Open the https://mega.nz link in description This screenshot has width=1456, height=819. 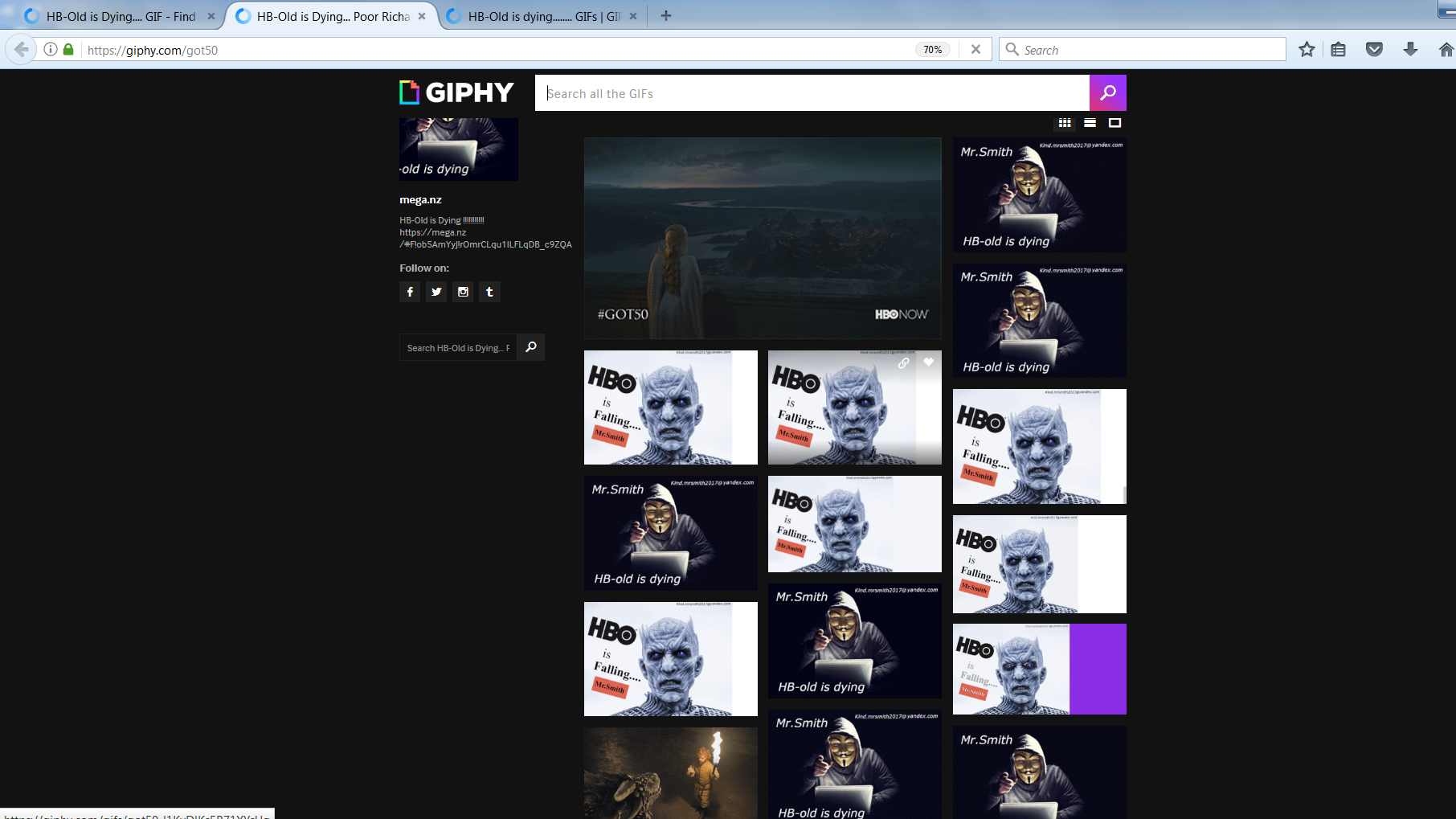click(485, 238)
